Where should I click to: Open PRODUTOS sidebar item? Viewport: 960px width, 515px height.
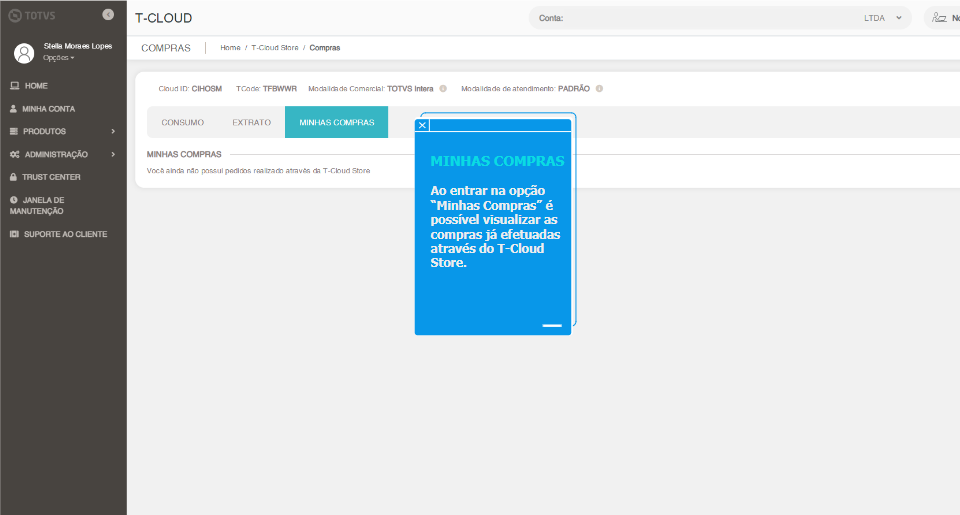(x=44, y=131)
